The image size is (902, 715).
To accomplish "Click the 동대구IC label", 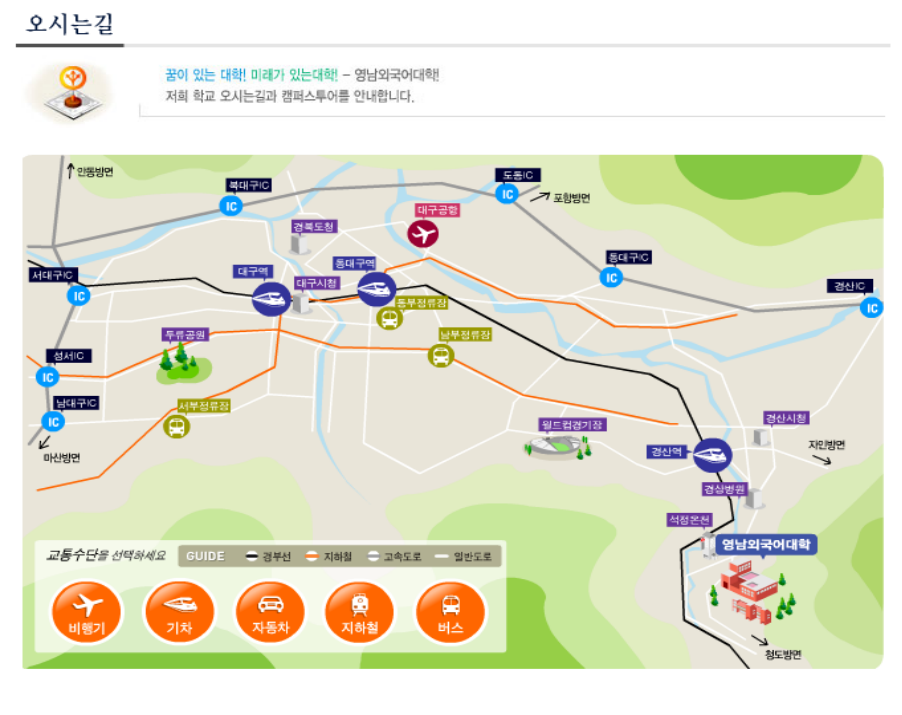I will (629, 257).
